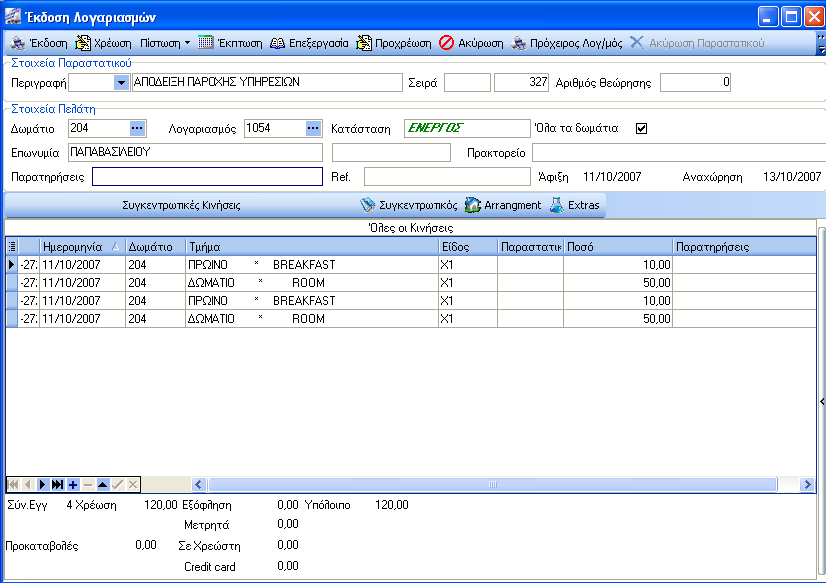826x583 pixels.
Task: Click the Υπόλοιπο value 120,00
Action: click(x=391, y=505)
